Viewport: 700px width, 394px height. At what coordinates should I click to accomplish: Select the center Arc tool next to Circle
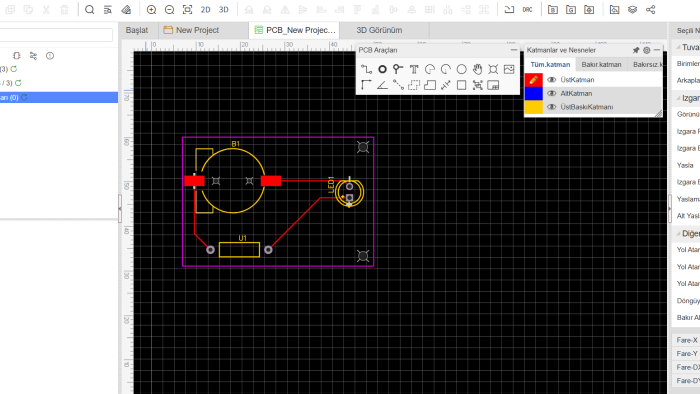tap(446, 69)
